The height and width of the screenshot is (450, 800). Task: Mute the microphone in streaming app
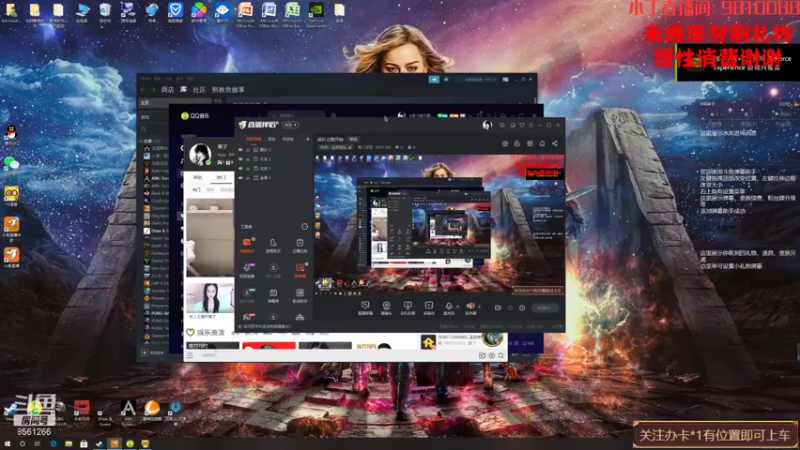[449, 308]
